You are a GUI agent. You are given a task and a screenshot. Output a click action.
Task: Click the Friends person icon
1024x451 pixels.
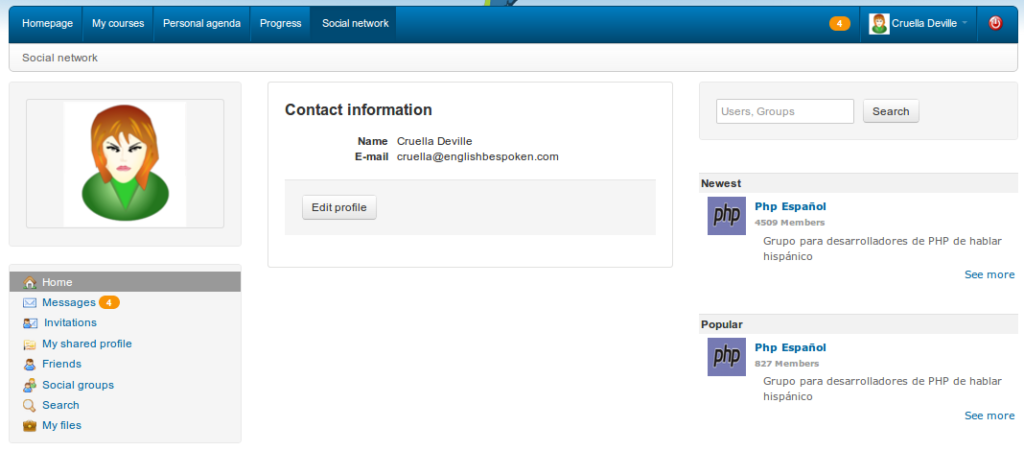(x=30, y=364)
